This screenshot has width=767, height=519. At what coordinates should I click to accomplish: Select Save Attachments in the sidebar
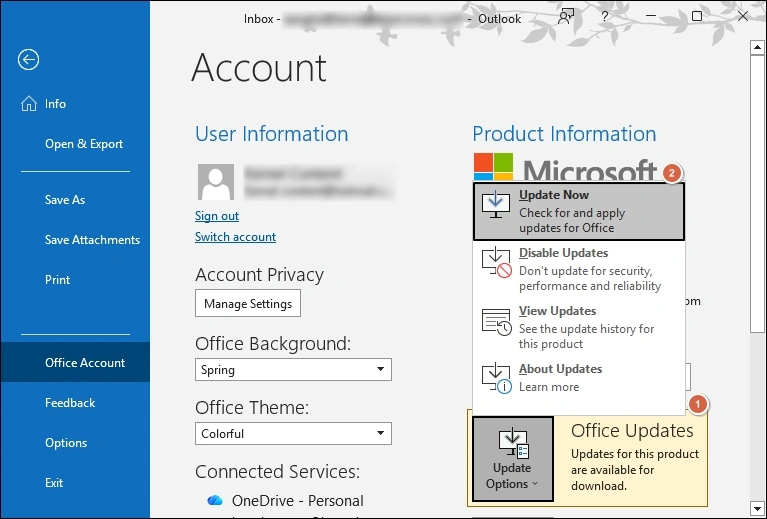point(75,240)
